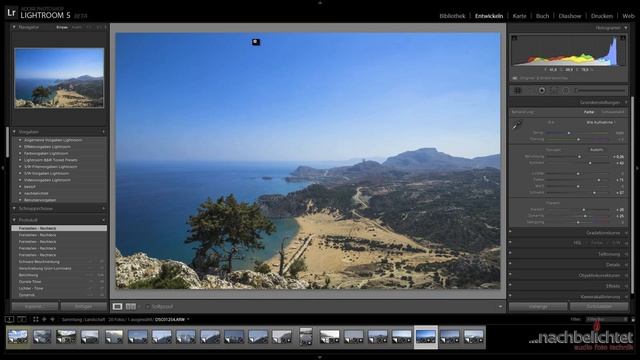Image resolution: width=640 pixels, height=360 pixels.
Task: Click the second window display icon
Action: (x=22, y=319)
